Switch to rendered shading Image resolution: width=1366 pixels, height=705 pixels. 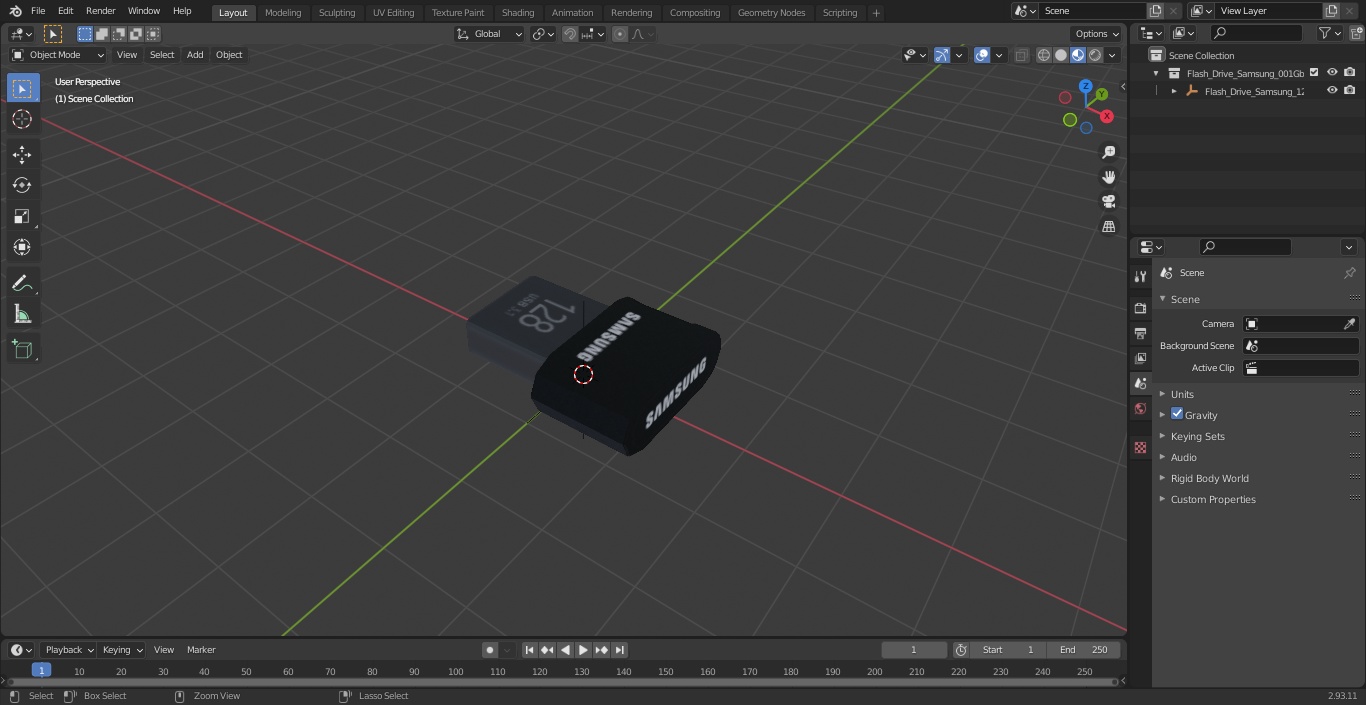pyautogui.click(x=1095, y=55)
